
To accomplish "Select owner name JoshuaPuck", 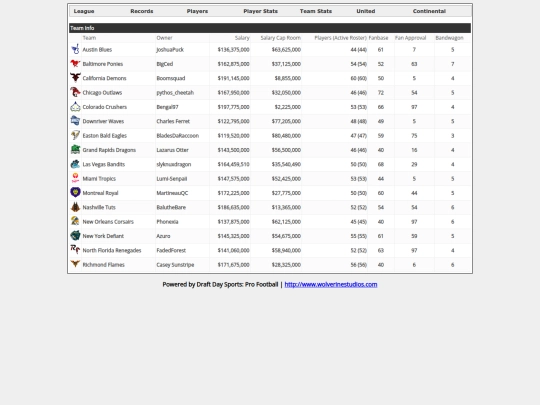I will pyautogui.click(x=170, y=50).
